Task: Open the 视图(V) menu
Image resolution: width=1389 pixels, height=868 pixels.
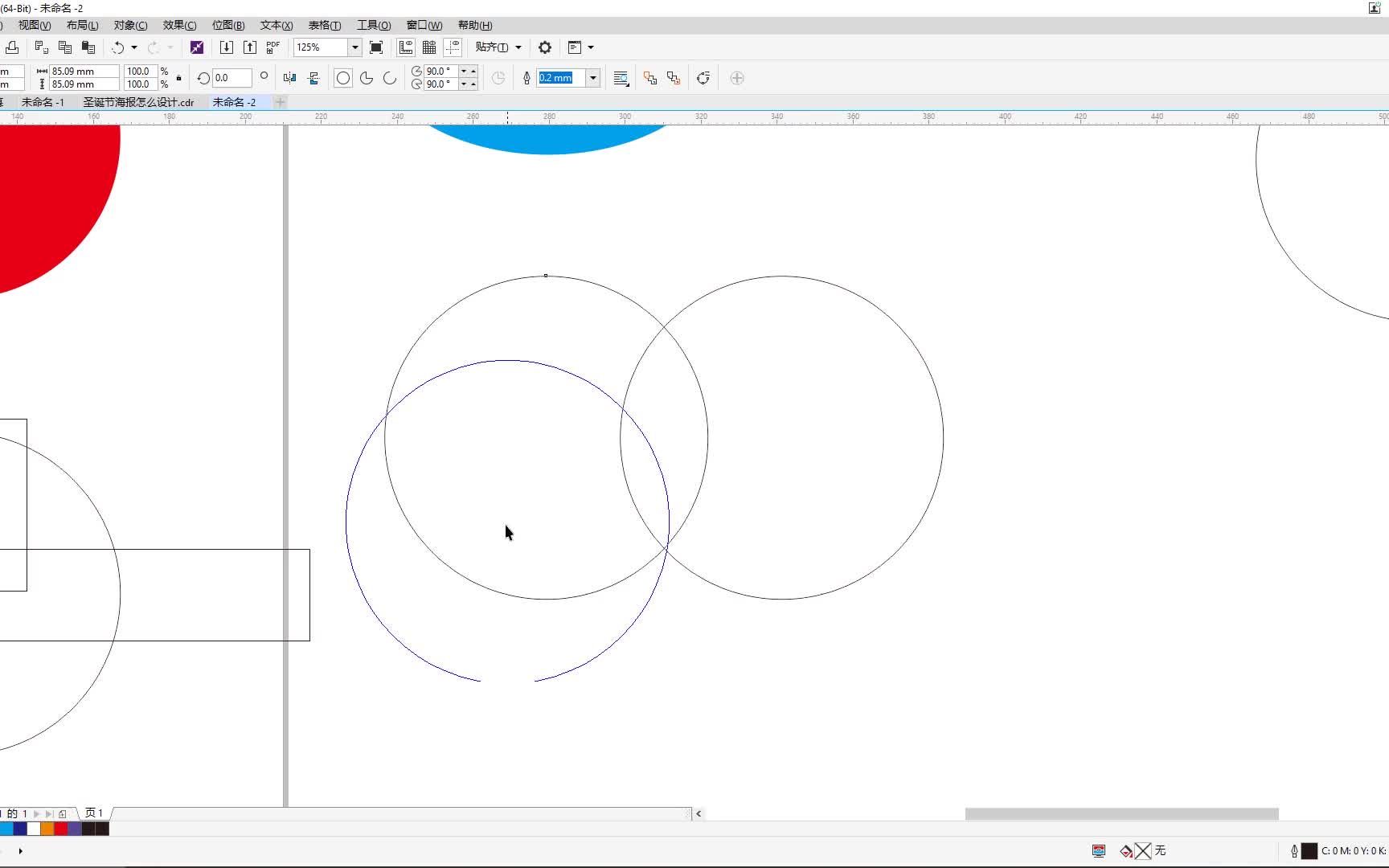Action: tap(35, 26)
